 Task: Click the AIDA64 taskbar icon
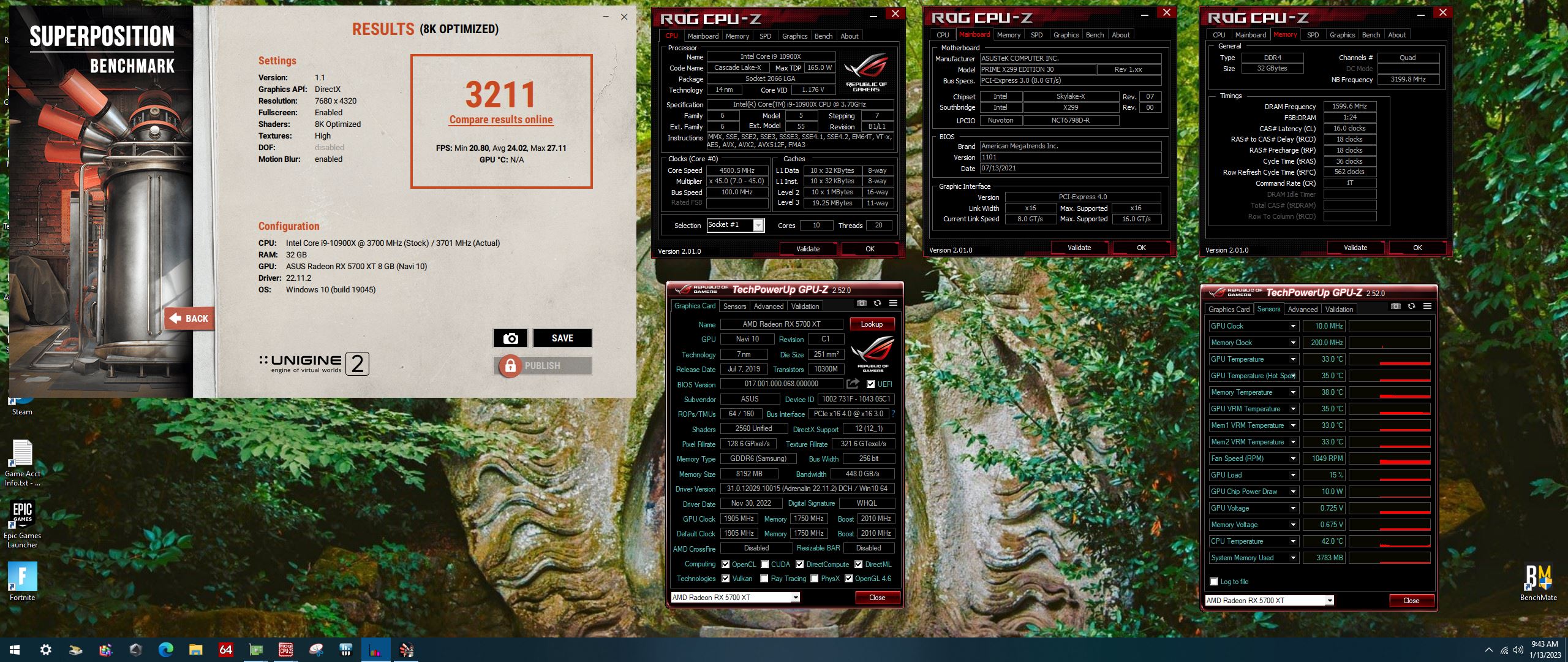[225, 650]
